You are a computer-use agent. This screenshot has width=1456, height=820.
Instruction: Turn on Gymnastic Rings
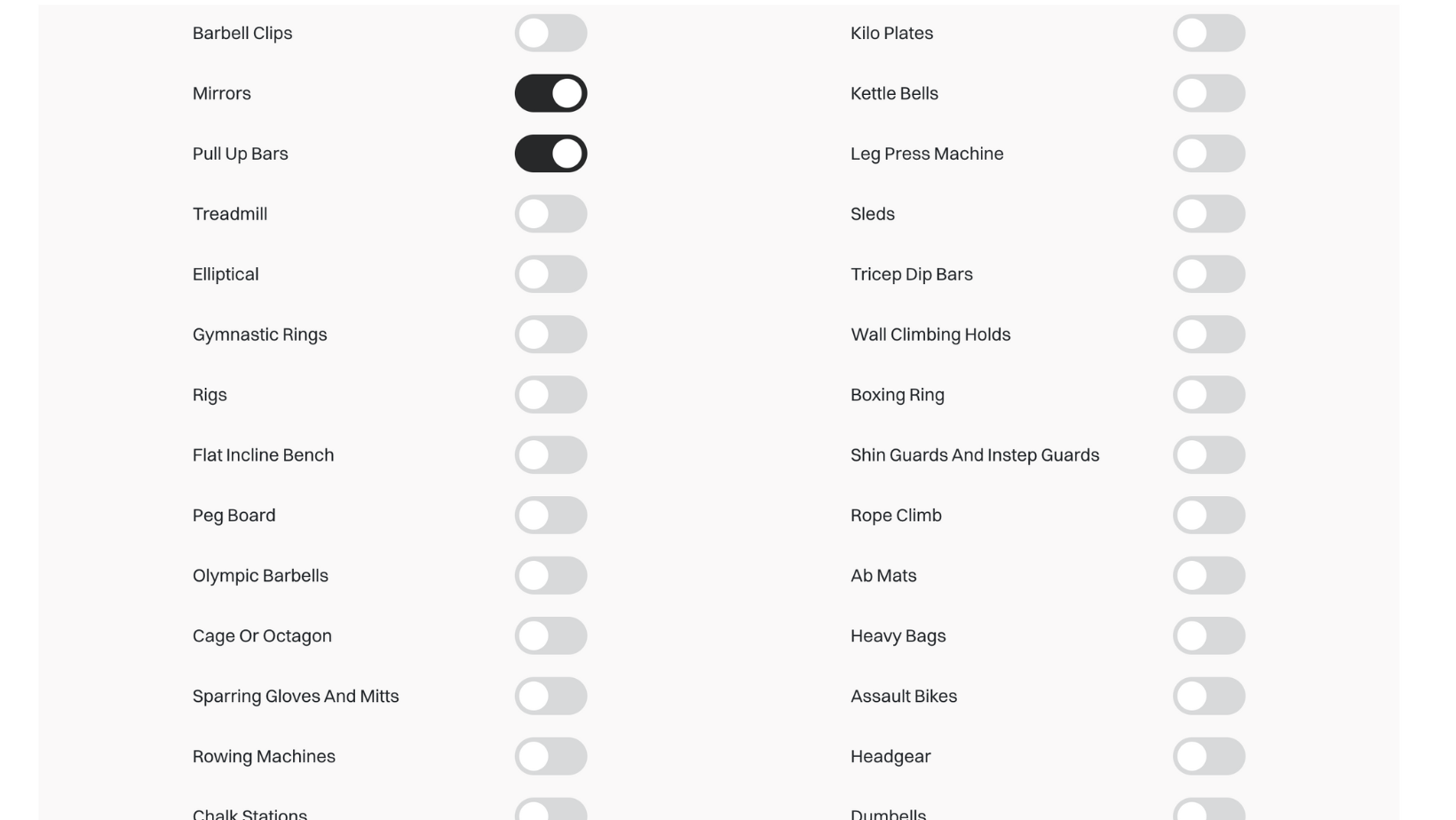coord(550,335)
